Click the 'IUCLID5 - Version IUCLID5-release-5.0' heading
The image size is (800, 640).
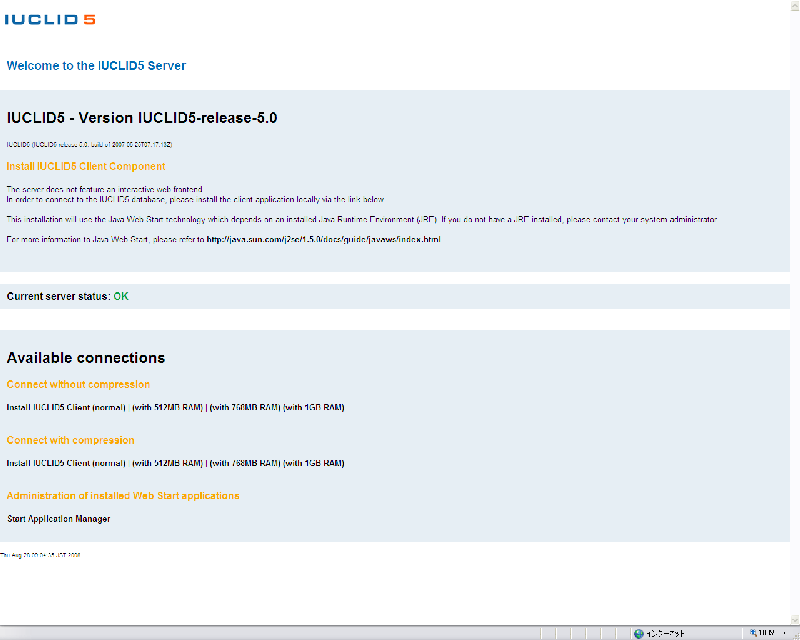tap(142, 118)
